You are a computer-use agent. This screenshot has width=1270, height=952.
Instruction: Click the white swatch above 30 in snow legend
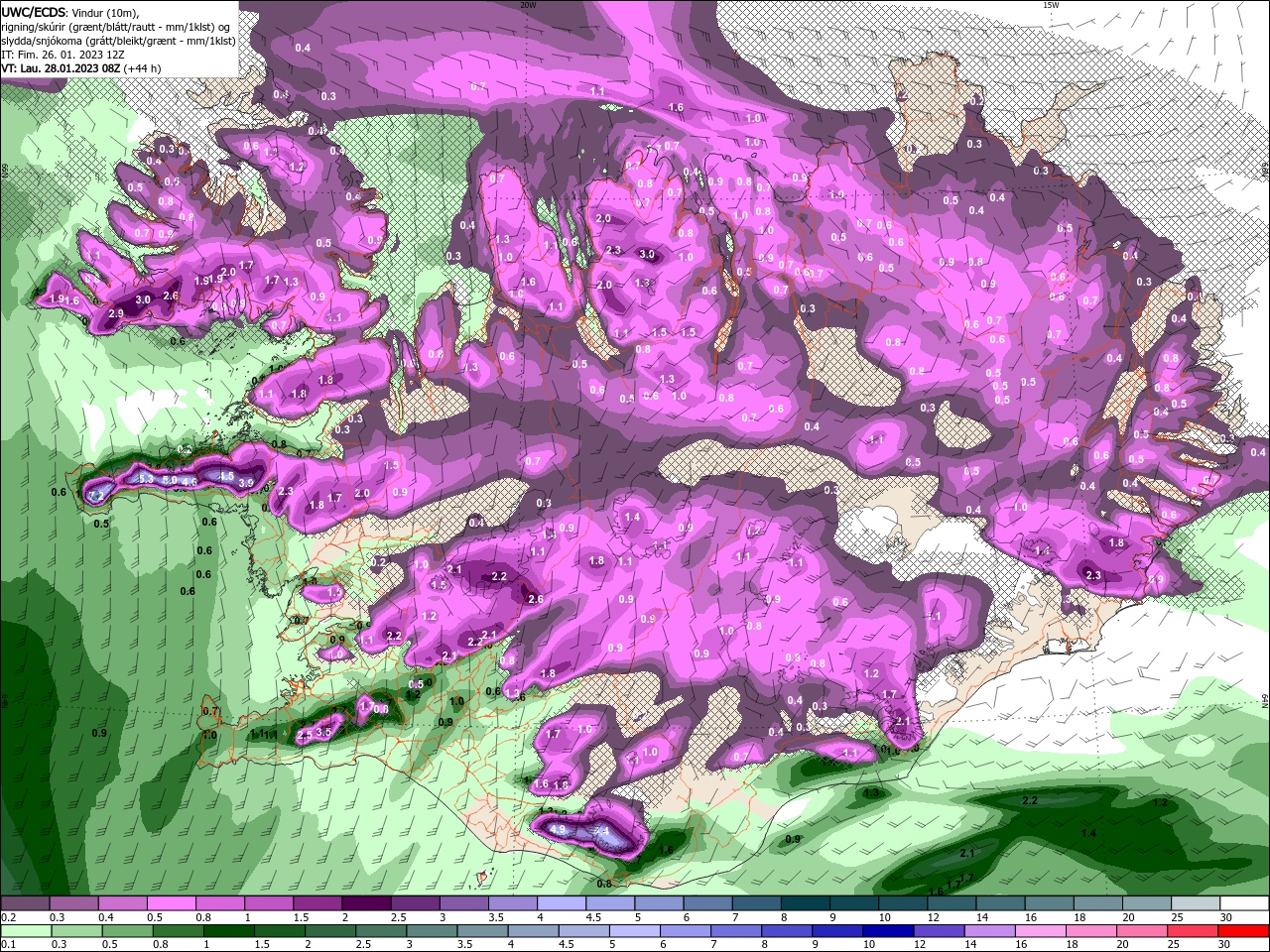point(1245,903)
